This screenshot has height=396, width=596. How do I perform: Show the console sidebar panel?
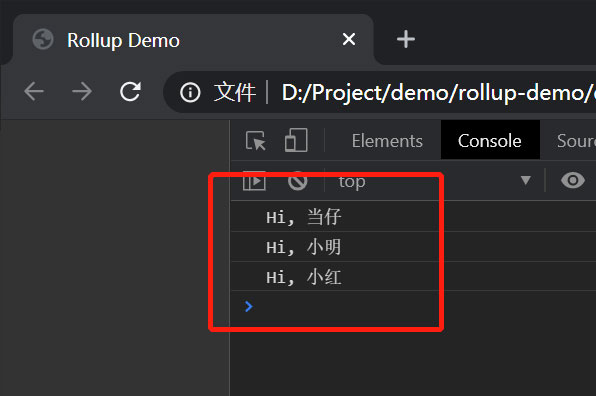pos(254,181)
